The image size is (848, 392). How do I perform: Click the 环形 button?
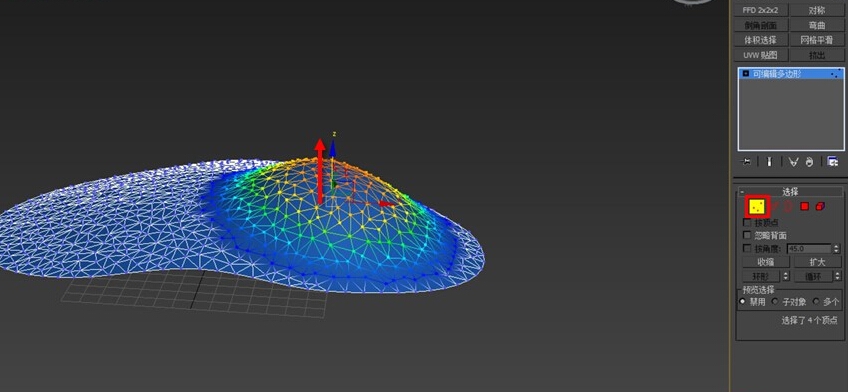click(761, 276)
